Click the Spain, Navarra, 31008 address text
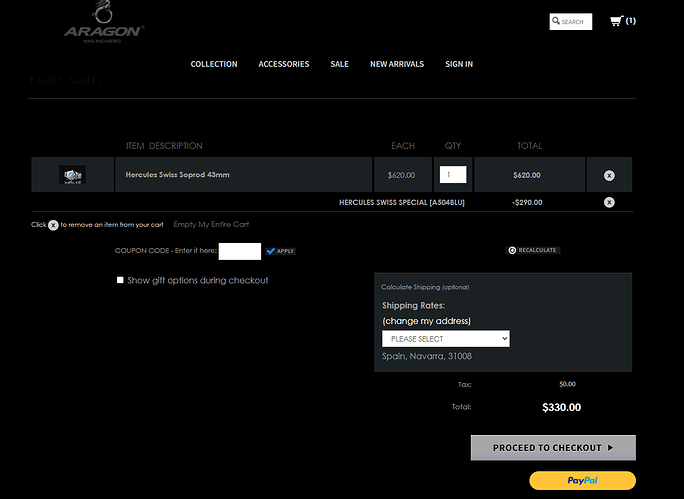Image resolution: width=684 pixels, height=499 pixels. [x=427, y=356]
